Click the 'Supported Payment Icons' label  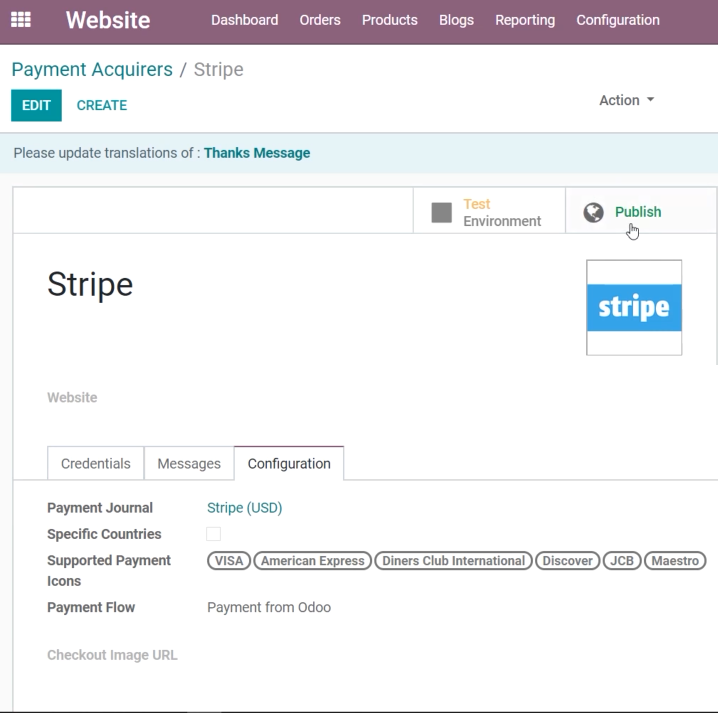[x=109, y=571]
